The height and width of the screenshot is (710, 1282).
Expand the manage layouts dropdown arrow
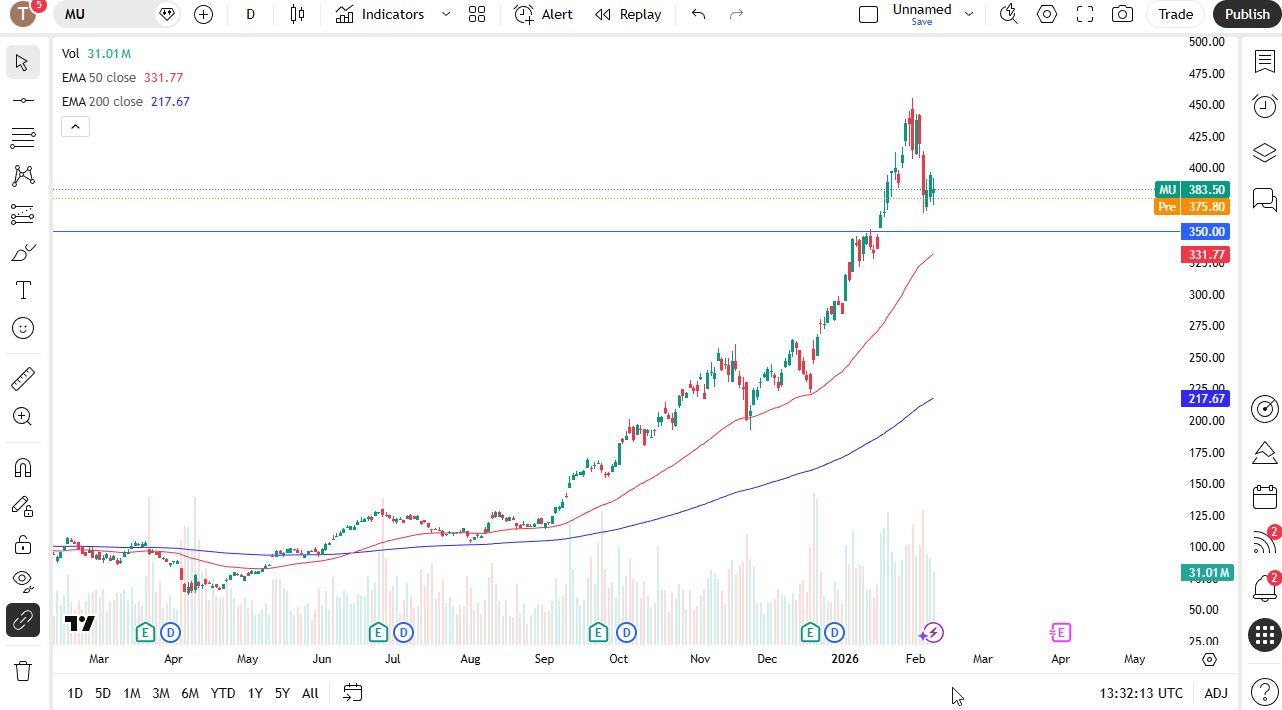pos(968,14)
